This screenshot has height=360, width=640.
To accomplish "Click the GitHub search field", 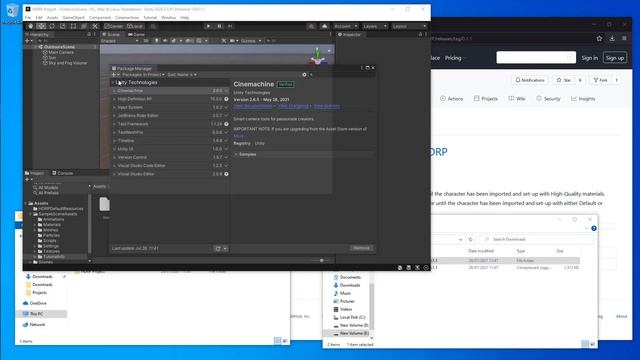I will click(x=536, y=58).
